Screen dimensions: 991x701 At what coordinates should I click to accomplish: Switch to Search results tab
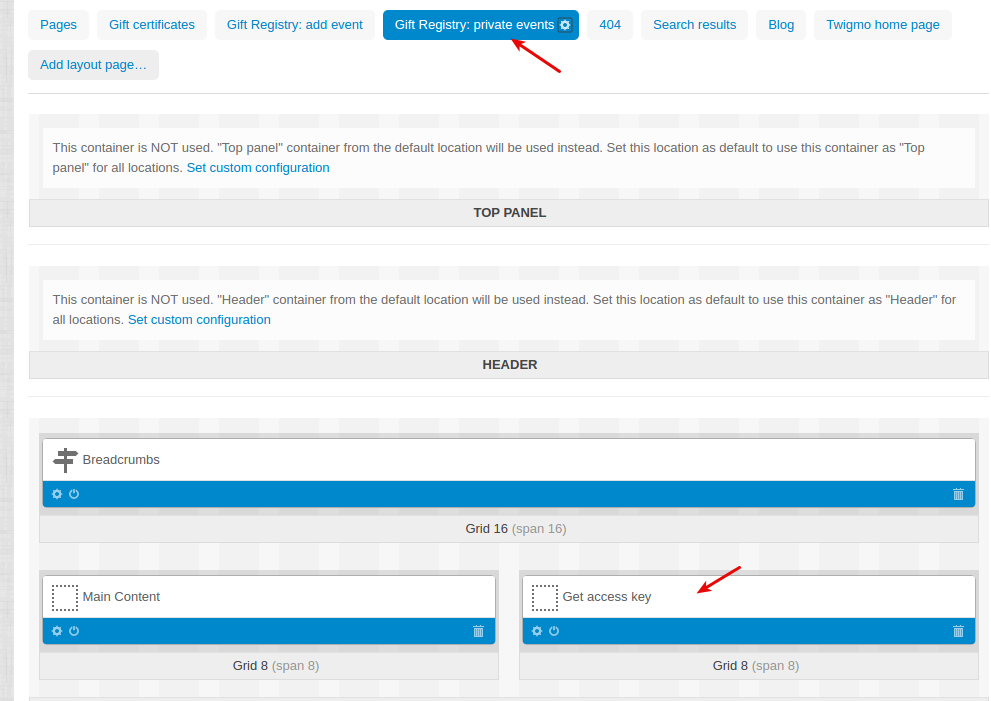(694, 25)
